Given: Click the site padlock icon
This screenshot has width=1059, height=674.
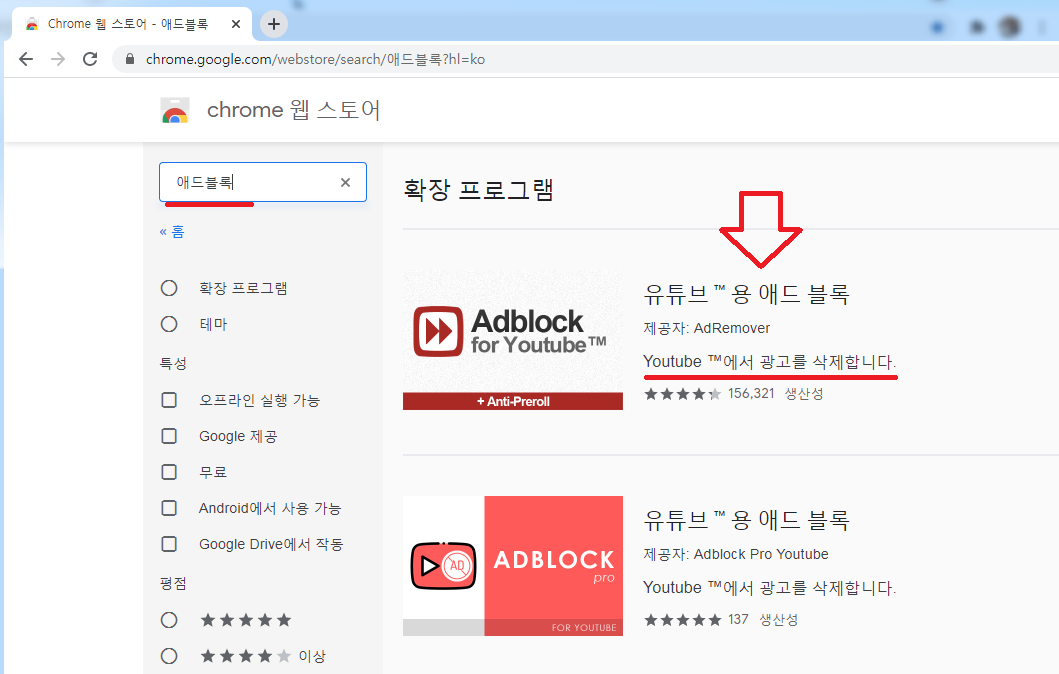Looking at the screenshot, I should click(x=130, y=59).
